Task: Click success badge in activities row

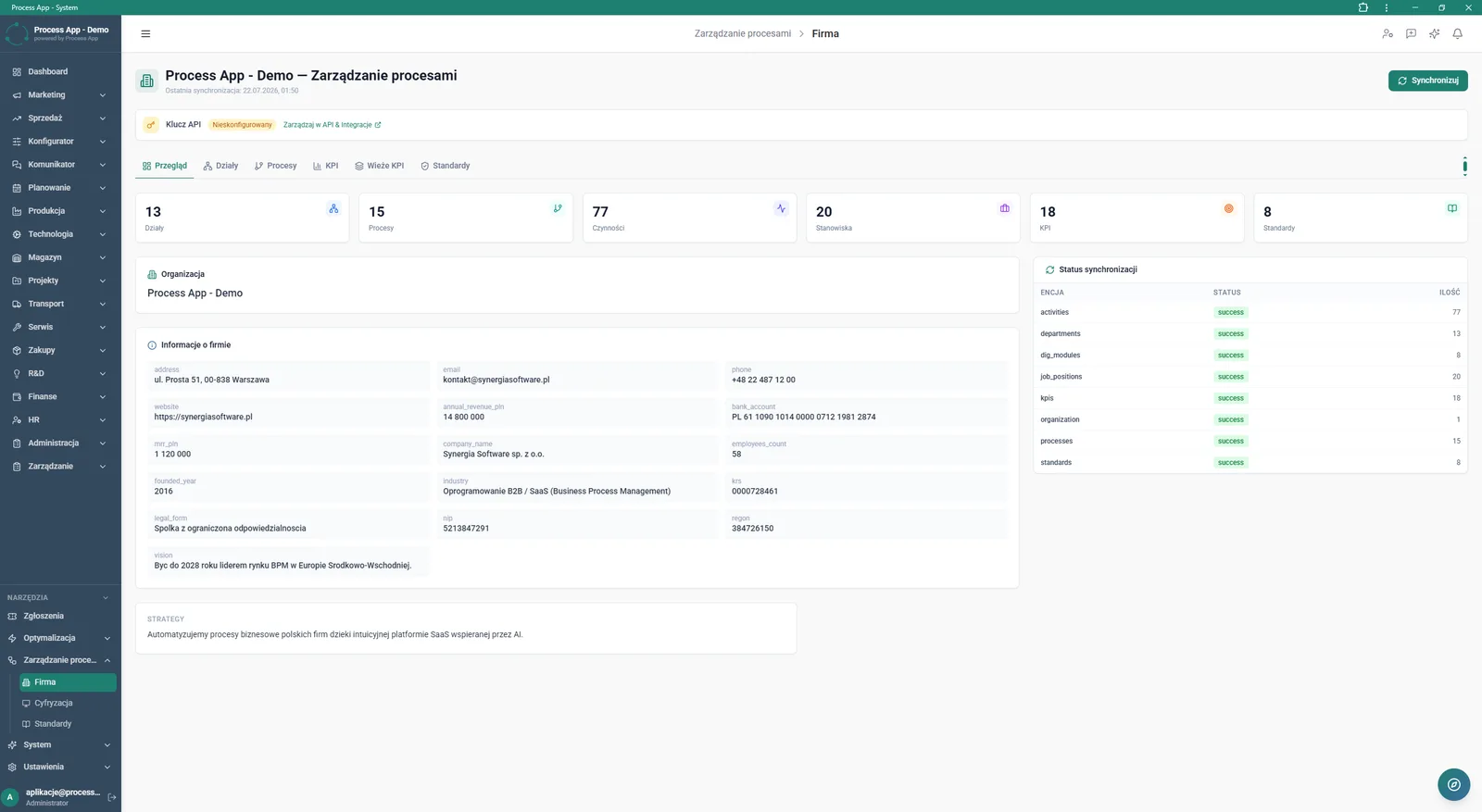Action: click(1230, 313)
